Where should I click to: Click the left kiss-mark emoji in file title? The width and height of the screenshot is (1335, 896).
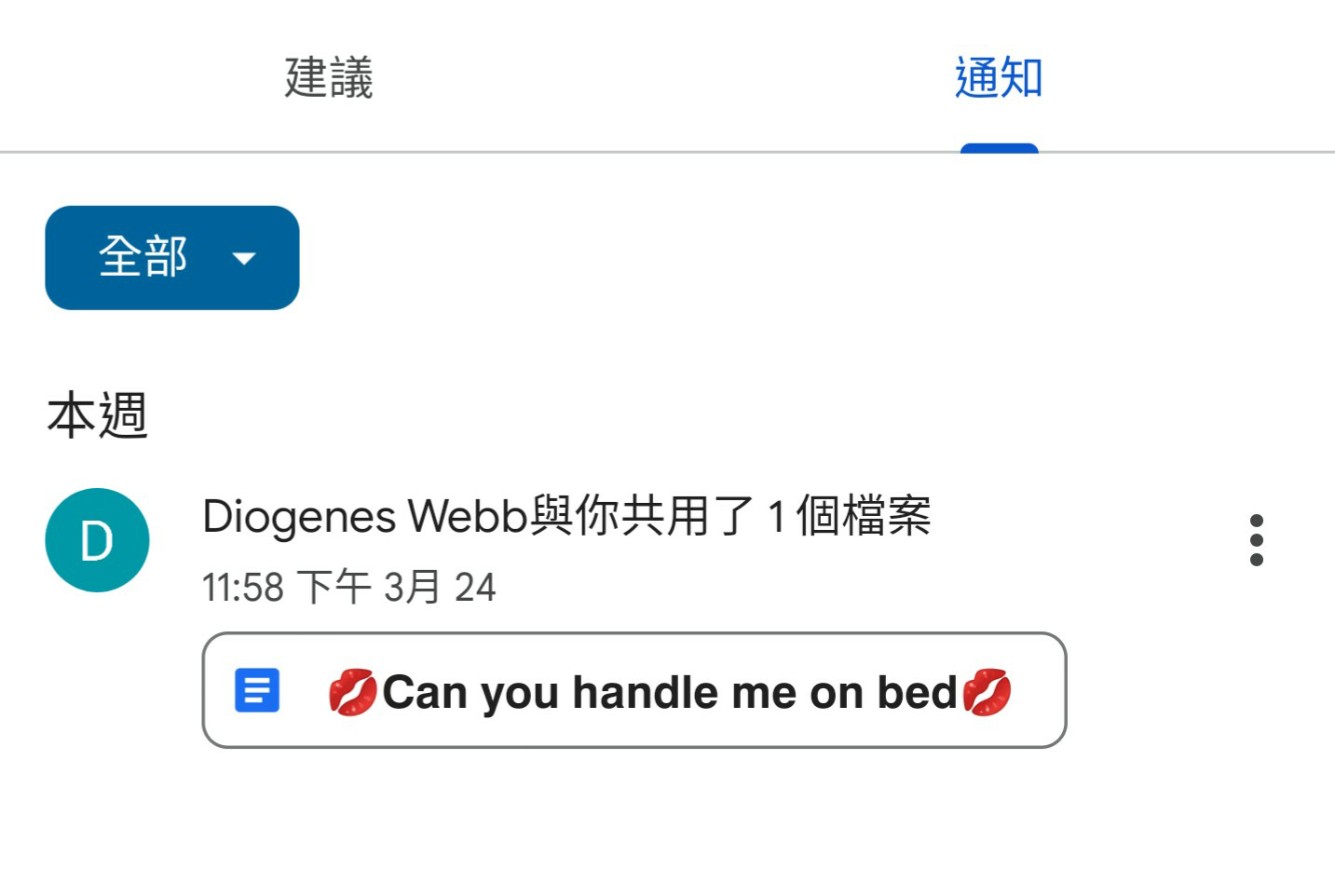(x=353, y=692)
